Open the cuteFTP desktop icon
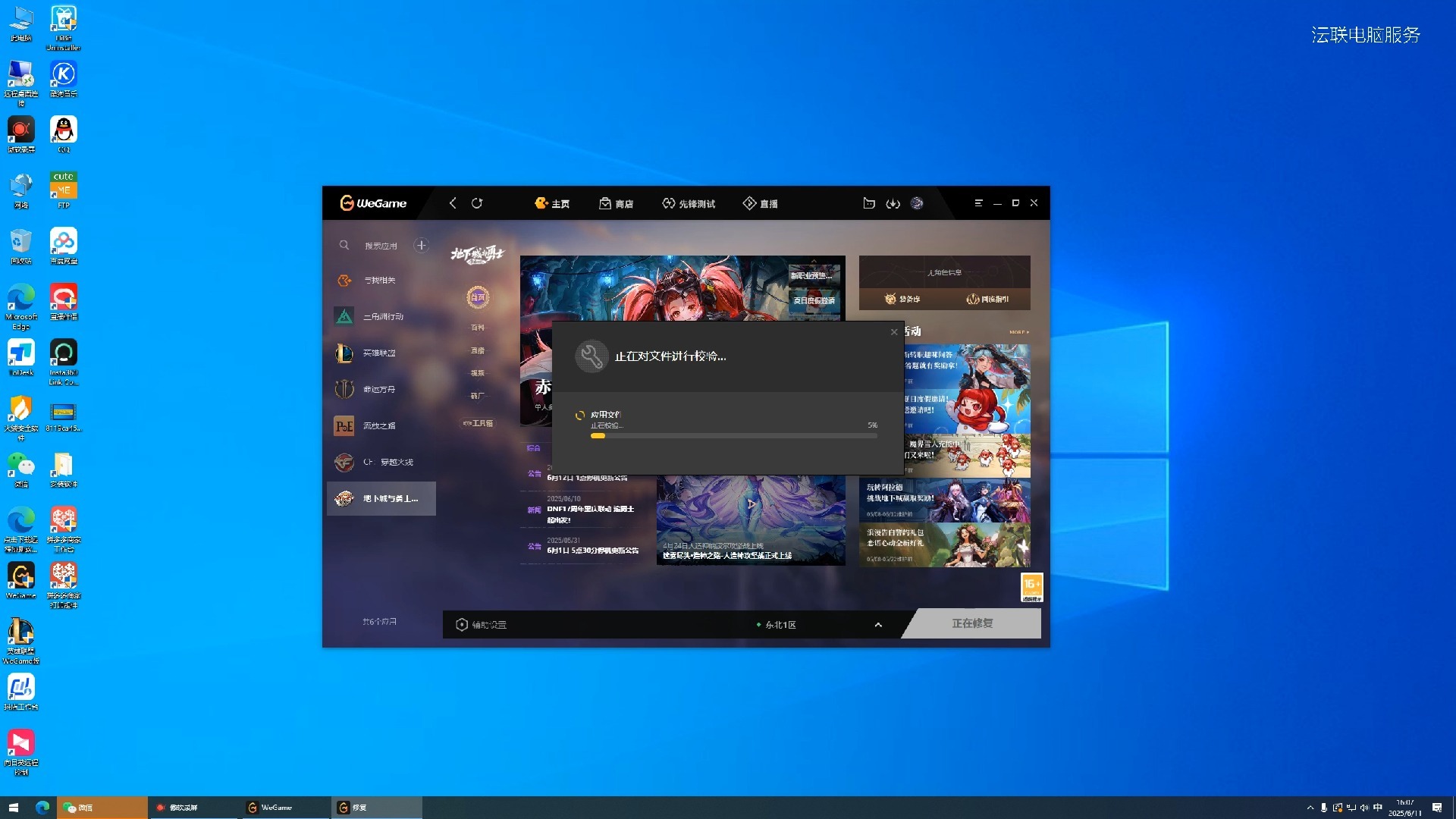1456x819 pixels. click(64, 190)
